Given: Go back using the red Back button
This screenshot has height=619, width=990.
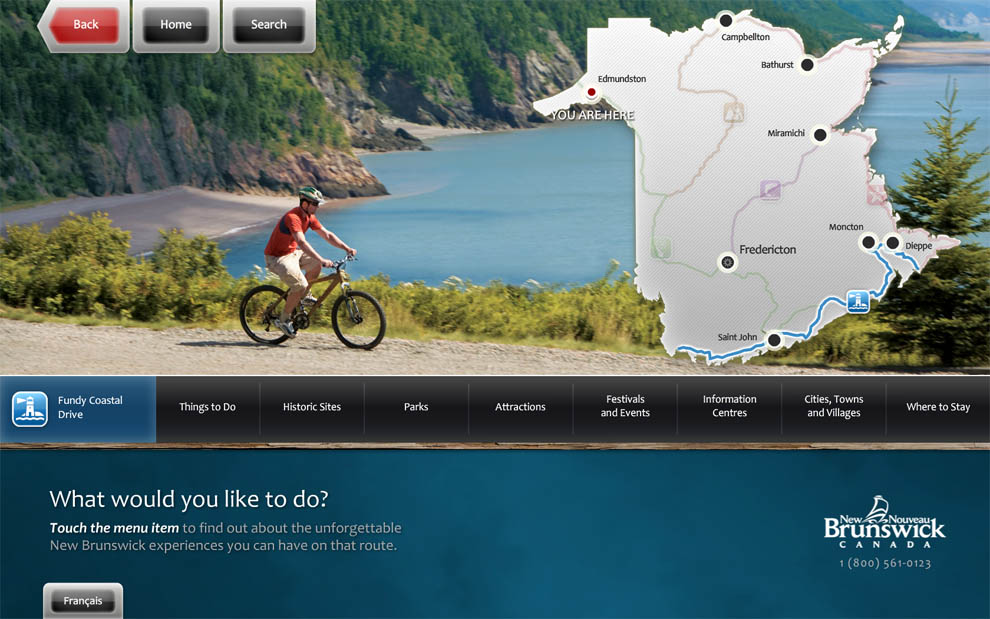Looking at the screenshot, I should point(83,25).
